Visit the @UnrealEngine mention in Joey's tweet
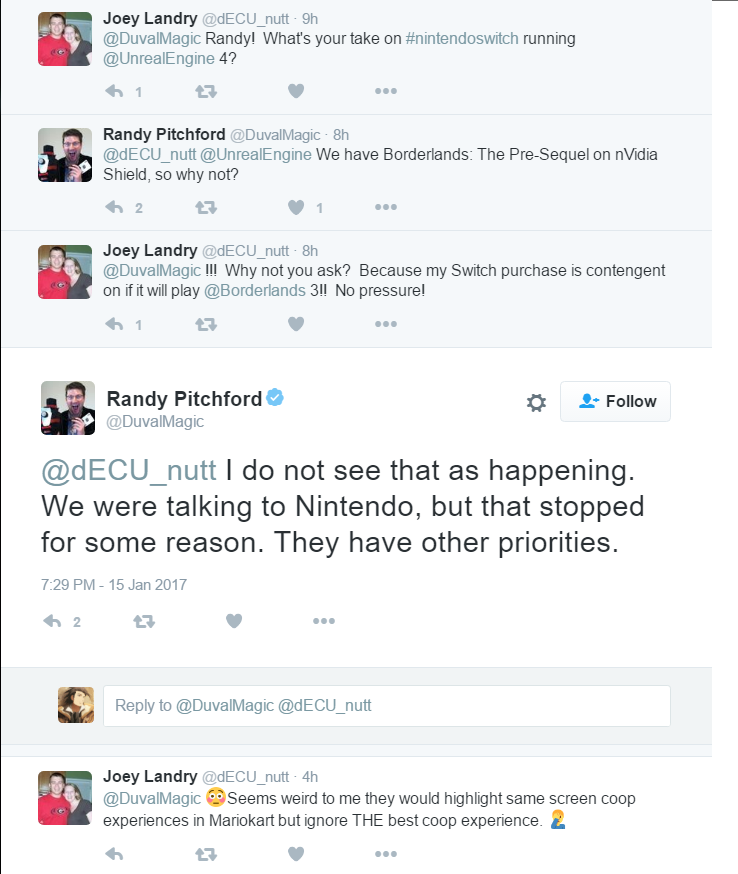This screenshot has height=874, width=738. click(159, 59)
